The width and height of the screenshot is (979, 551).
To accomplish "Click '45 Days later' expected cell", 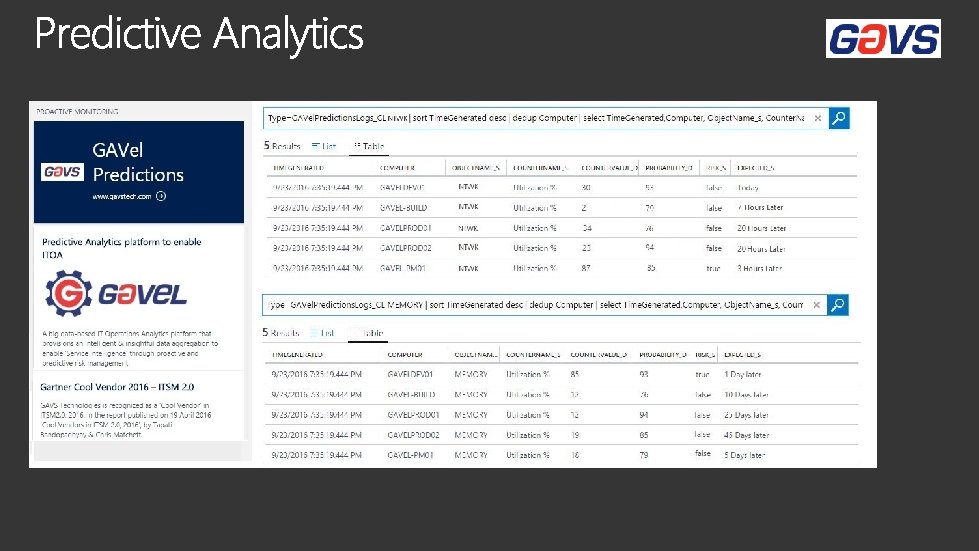I will click(746, 435).
